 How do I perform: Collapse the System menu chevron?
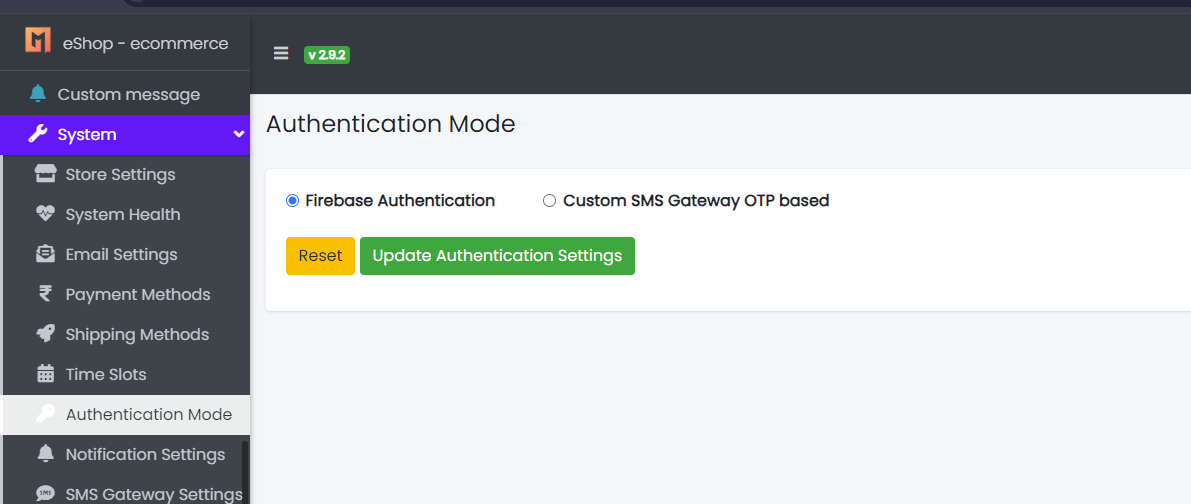pos(238,134)
